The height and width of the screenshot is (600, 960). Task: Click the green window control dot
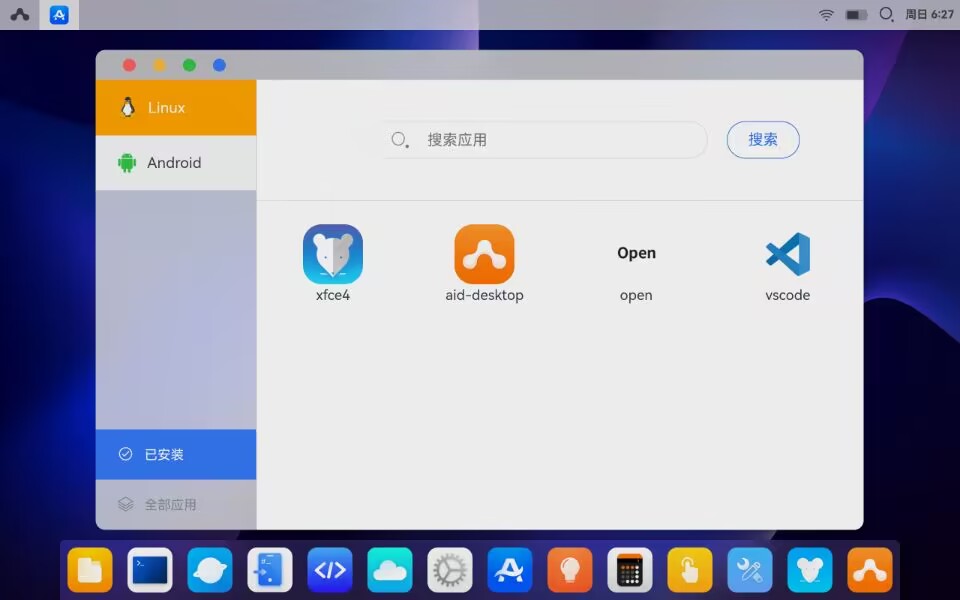(x=189, y=65)
